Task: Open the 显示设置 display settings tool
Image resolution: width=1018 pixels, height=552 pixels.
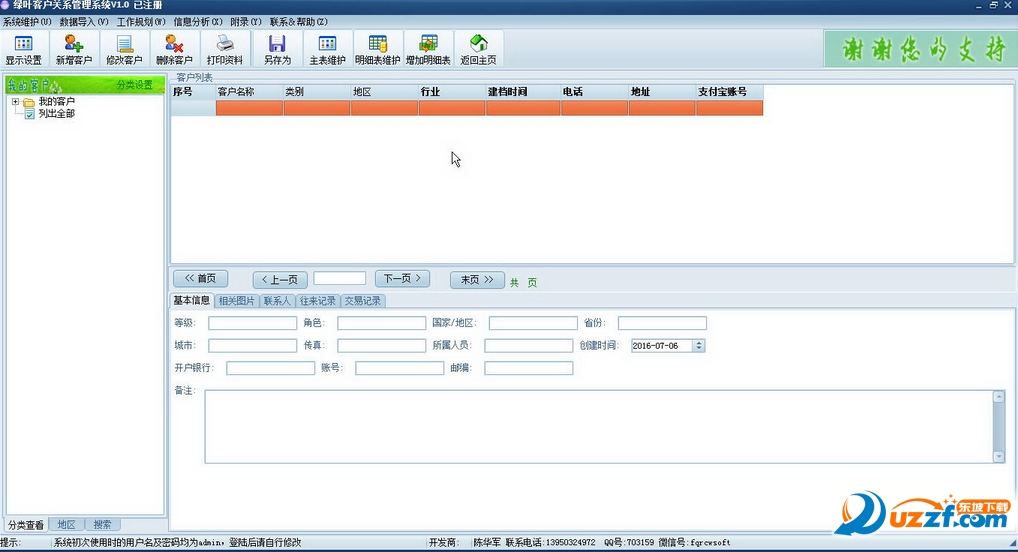Action: coord(24,49)
